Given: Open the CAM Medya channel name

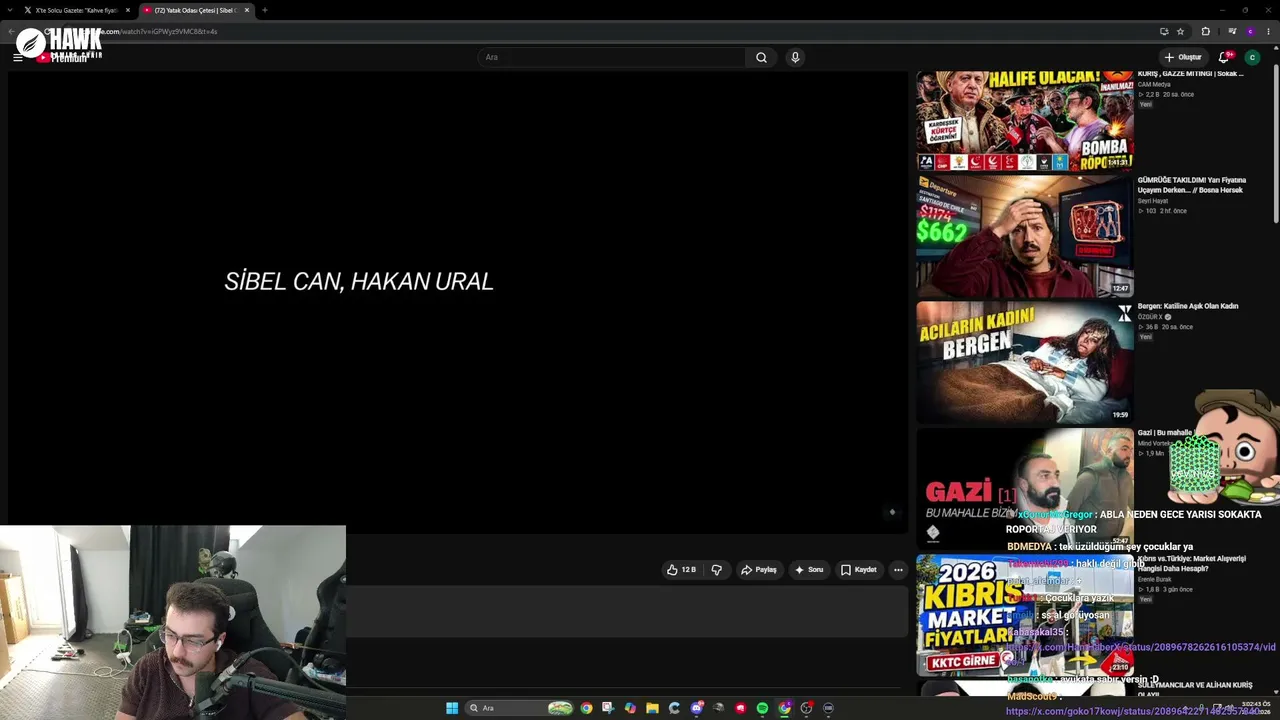Looking at the screenshot, I should click(1154, 84).
